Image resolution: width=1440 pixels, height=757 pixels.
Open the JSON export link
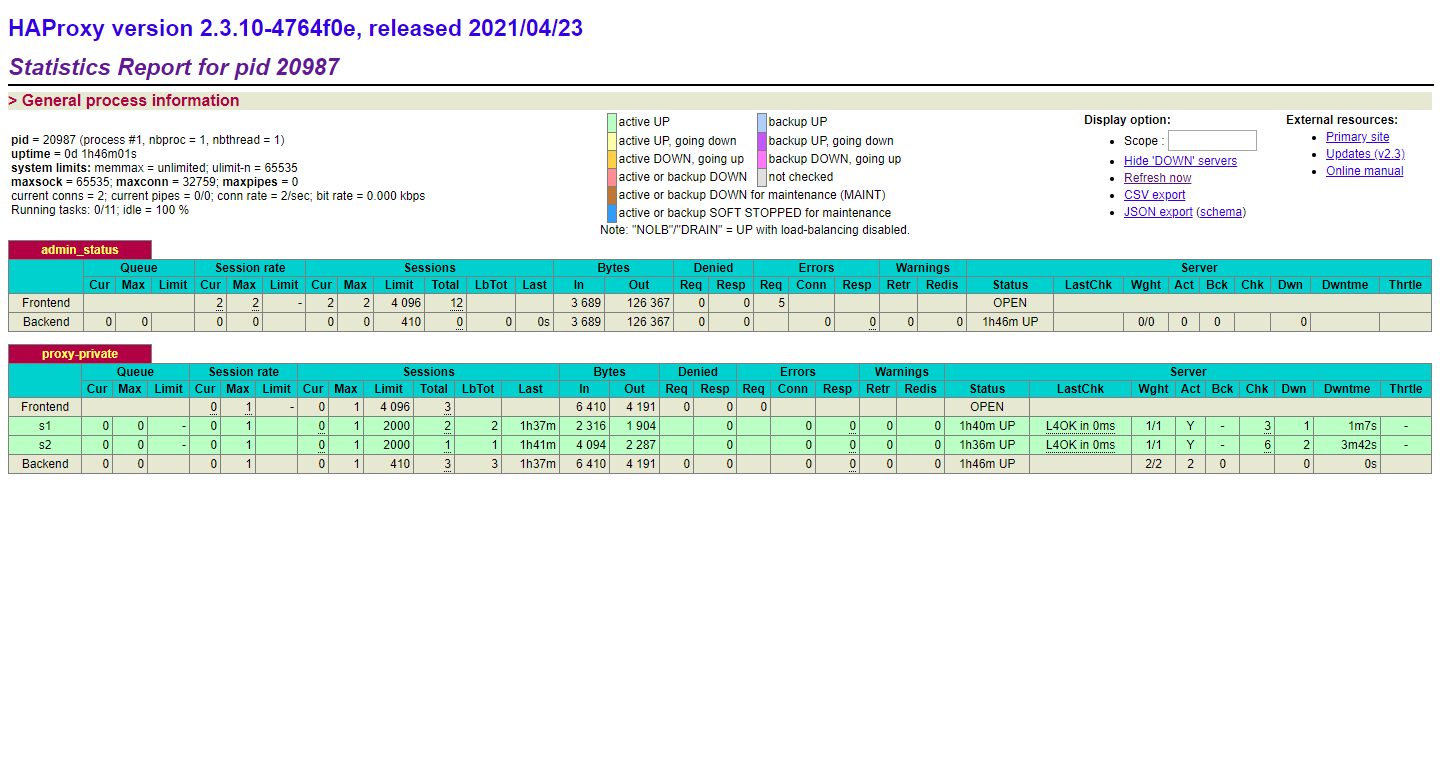pos(1158,212)
